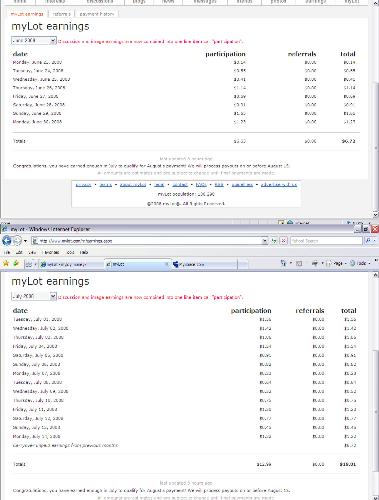
Task: Click the Totals label in July table
Action: pyautogui.click(x=19, y=464)
